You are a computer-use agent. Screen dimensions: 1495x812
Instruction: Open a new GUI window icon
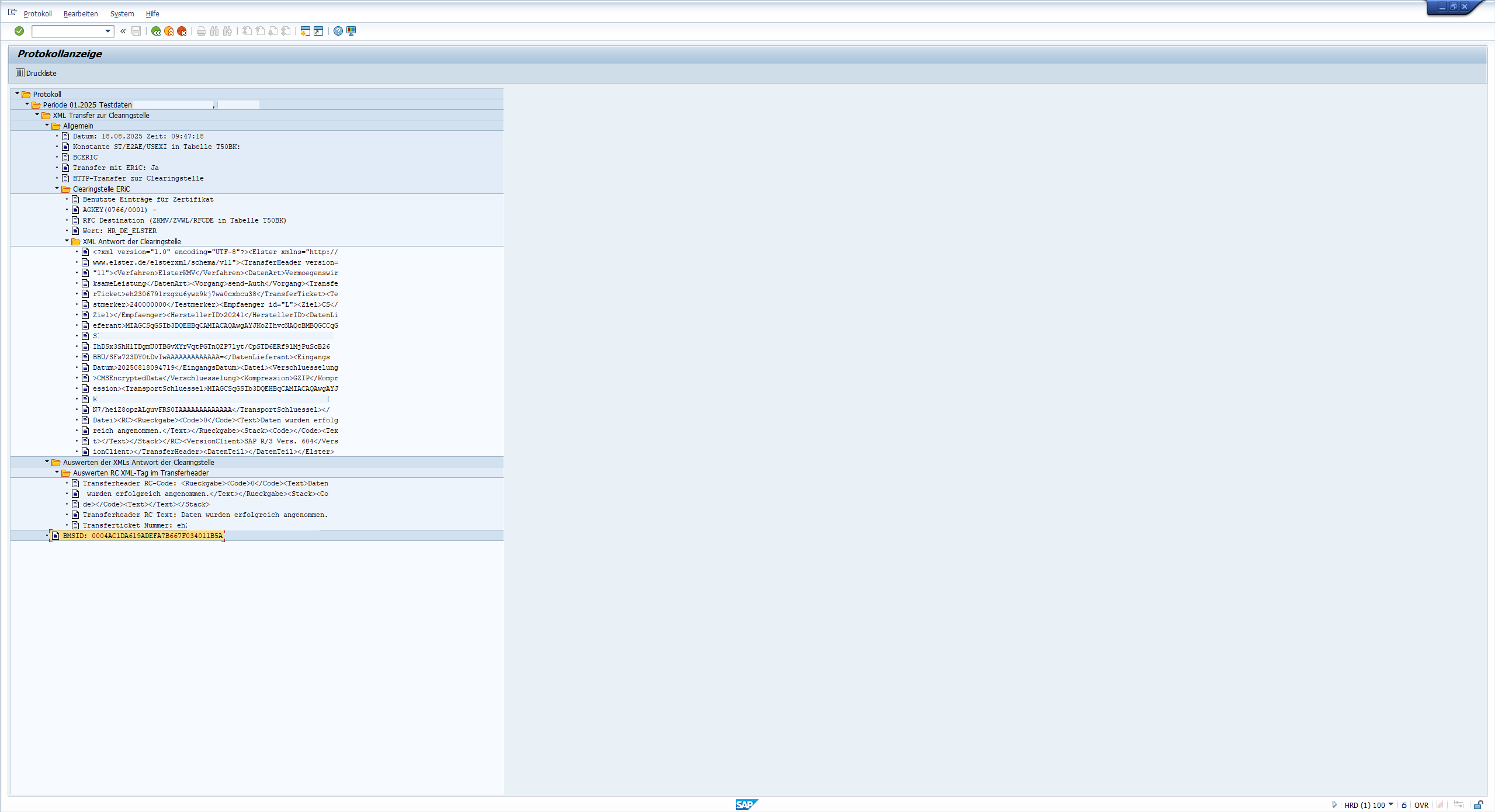(x=305, y=31)
